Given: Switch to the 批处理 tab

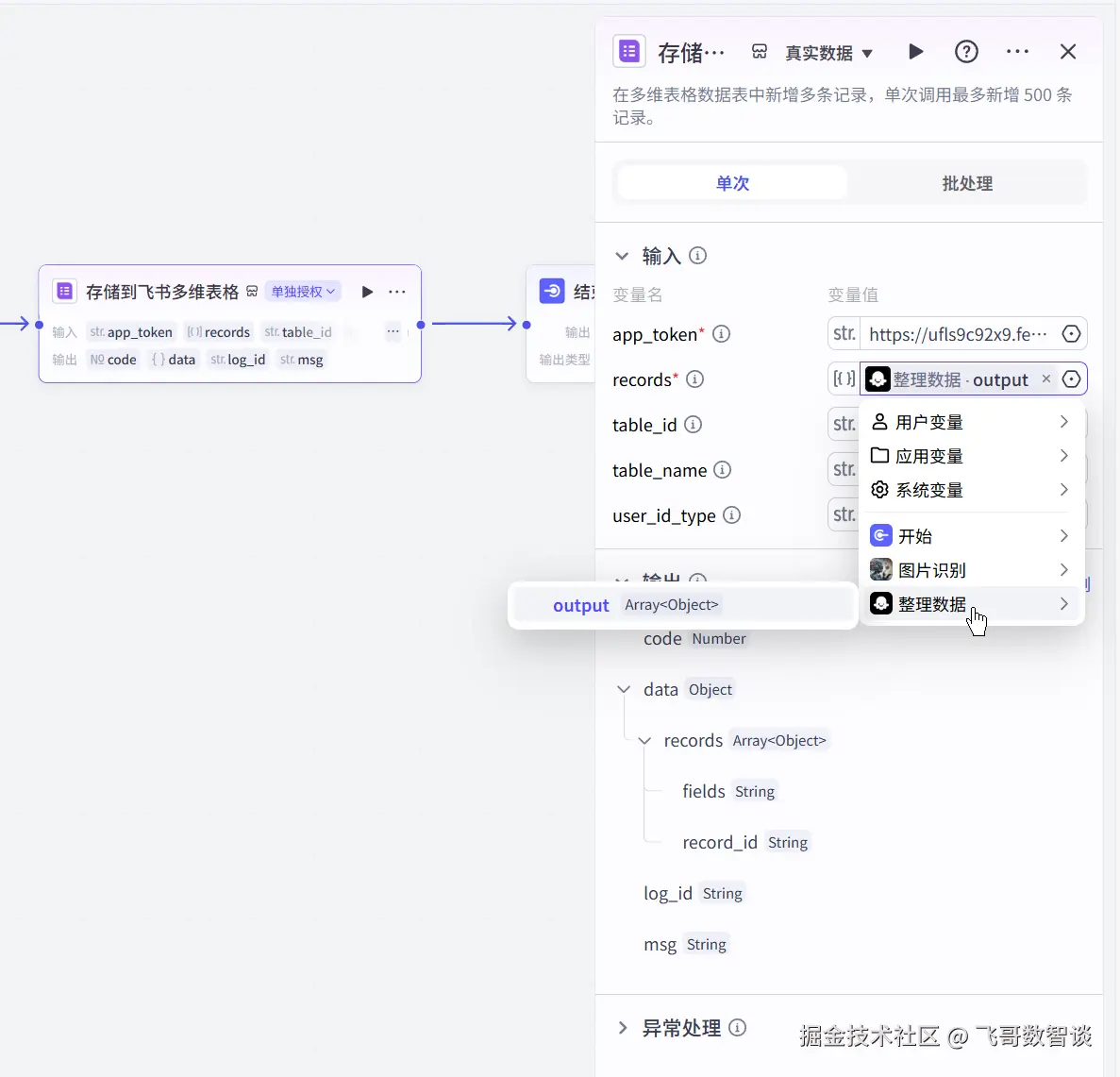Looking at the screenshot, I should [x=967, y=183].
